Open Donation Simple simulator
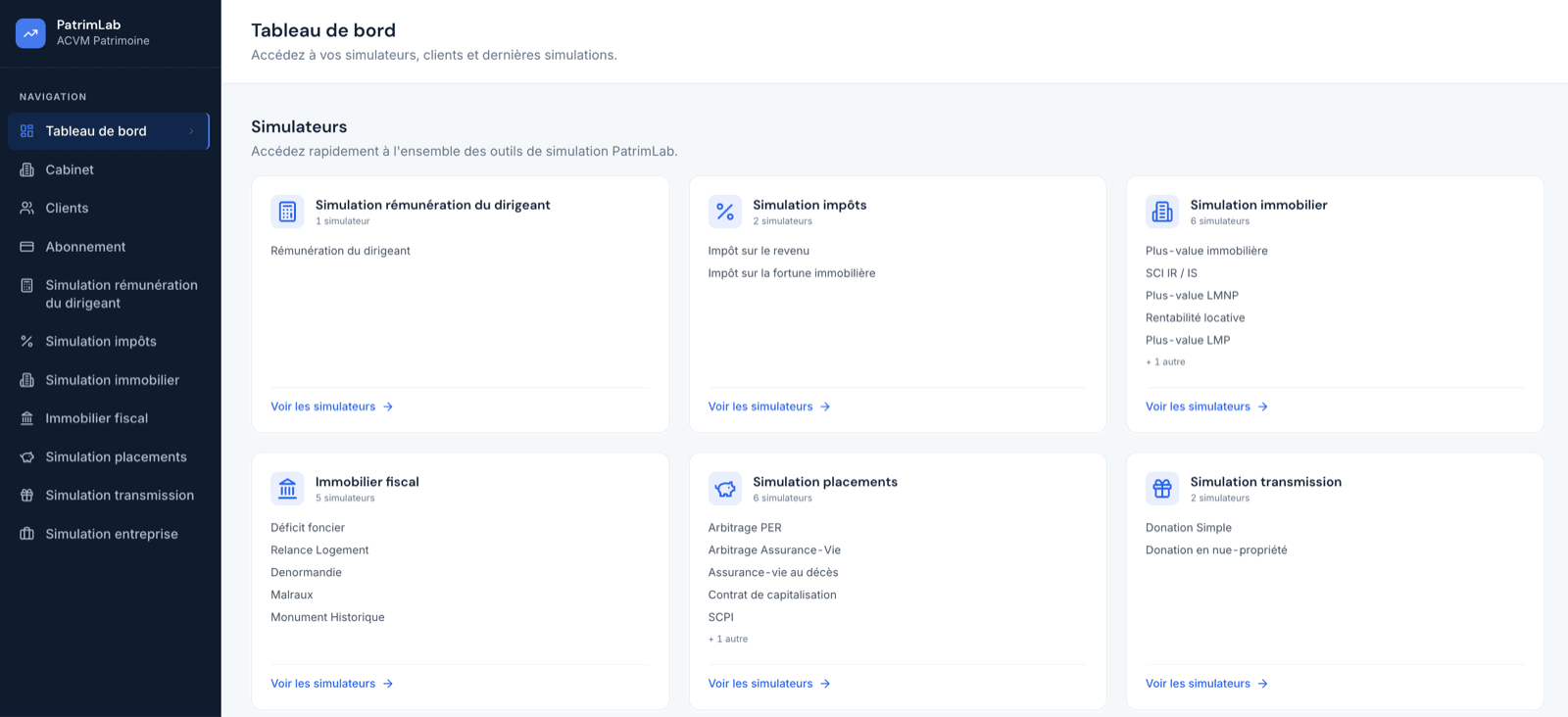This screenshot has width=1568, height=717. tap(1189, 528)
